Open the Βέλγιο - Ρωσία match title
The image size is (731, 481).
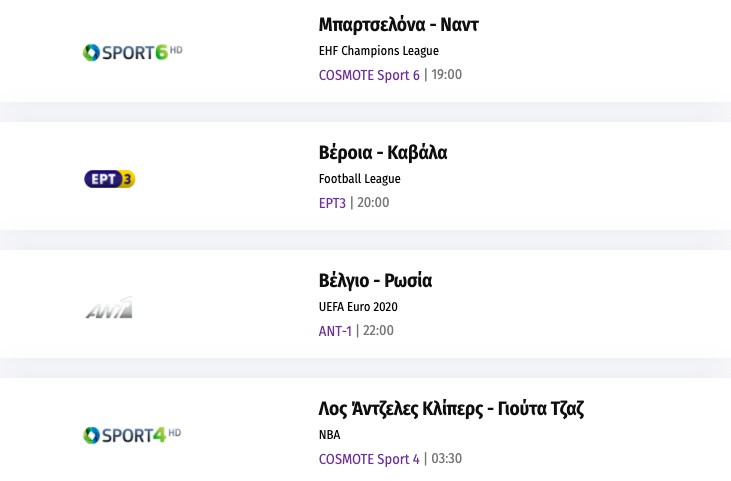375,281
